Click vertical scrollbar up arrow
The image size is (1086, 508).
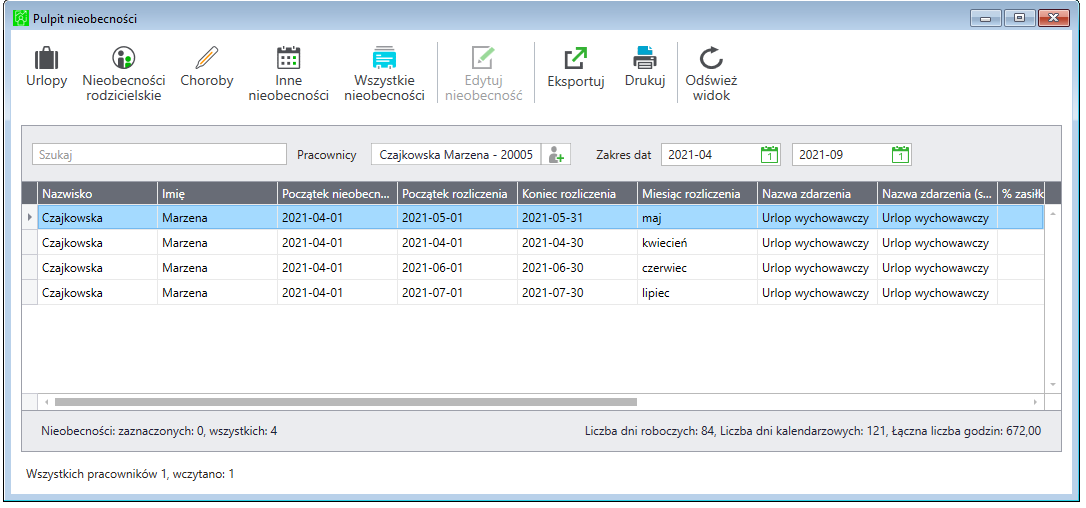click(1053, 213)
